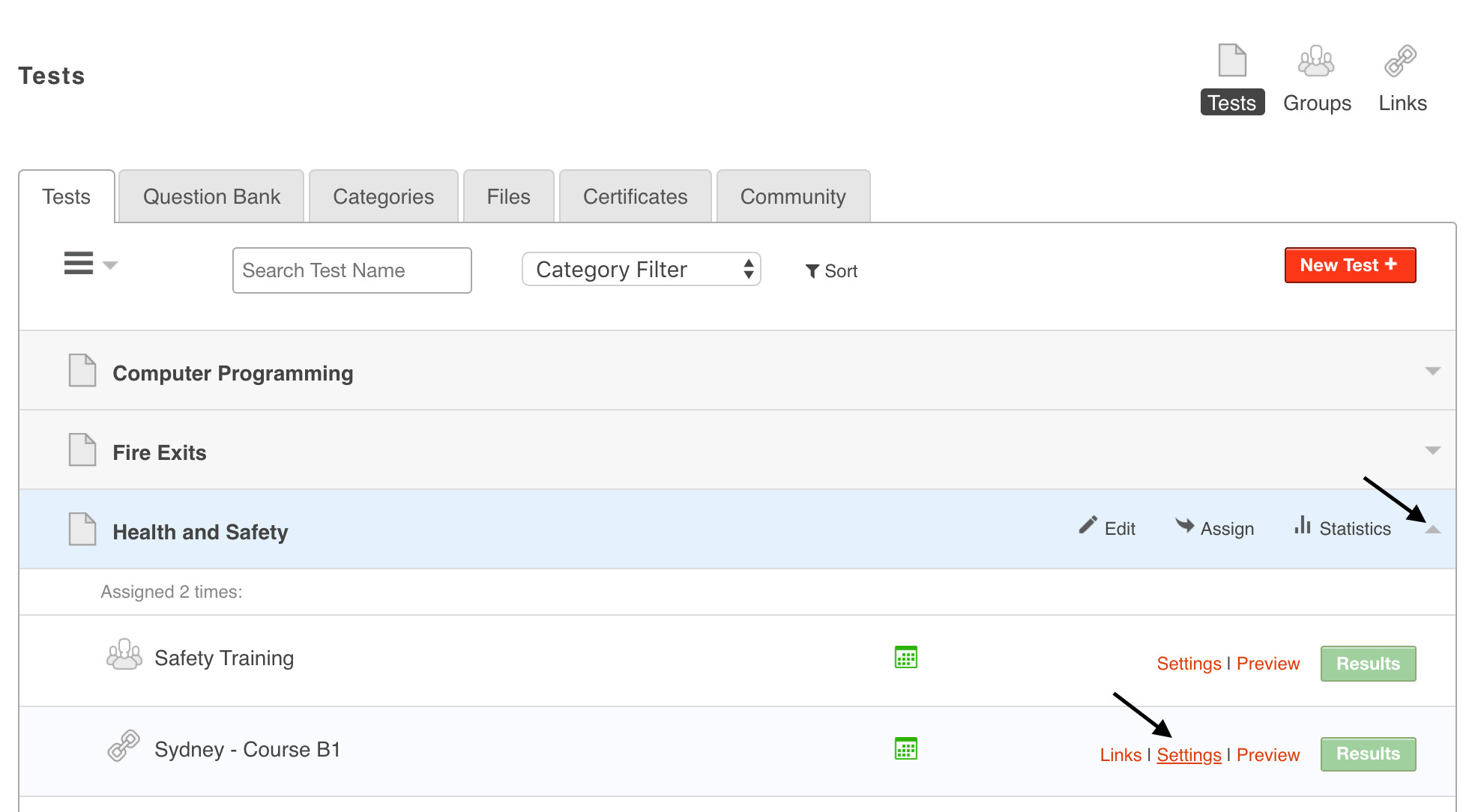Click the Tests document icon in header
Screen dimensions: 1475x812
tap(1232, 61)
